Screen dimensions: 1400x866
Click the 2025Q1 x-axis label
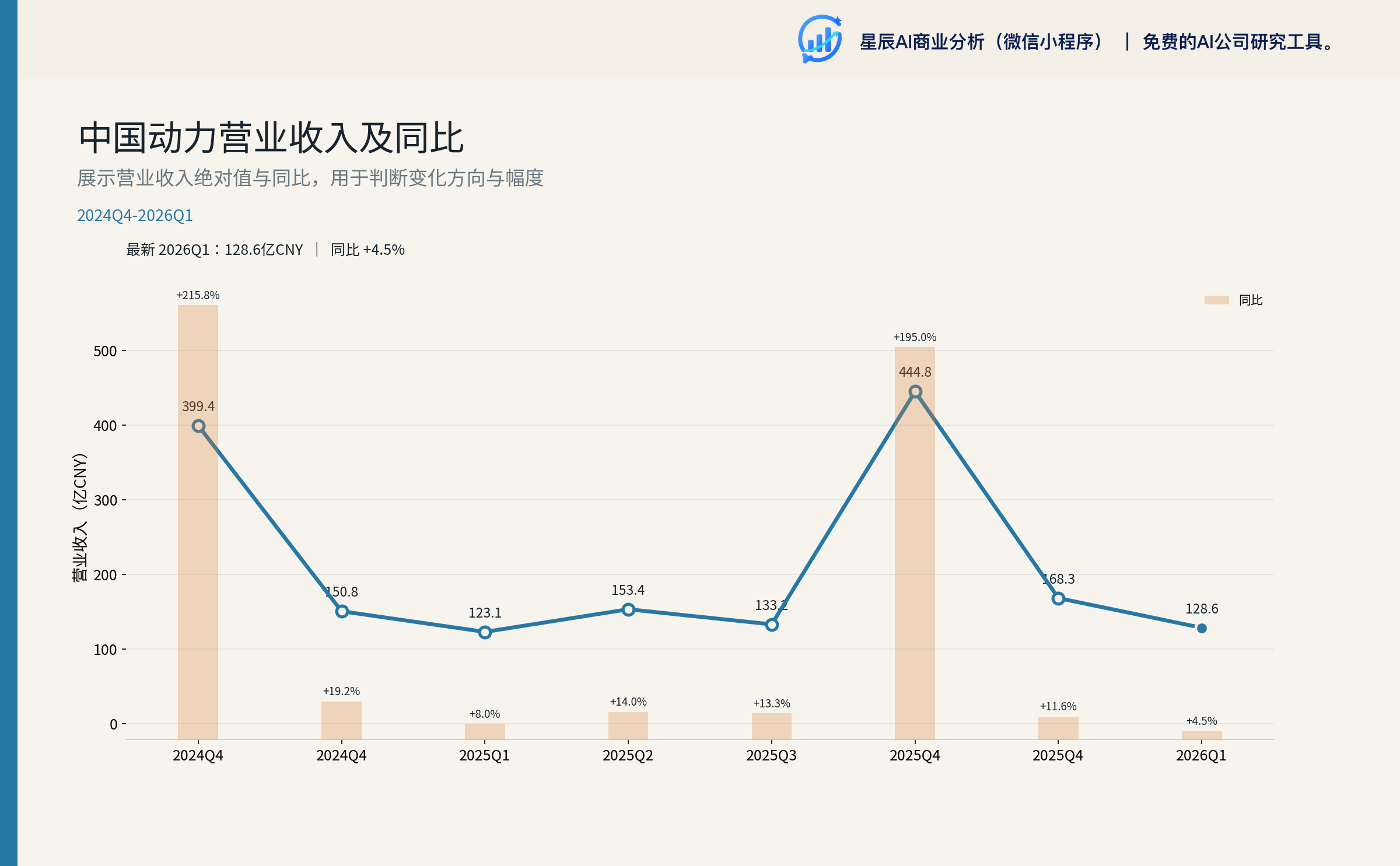(485, 755)
